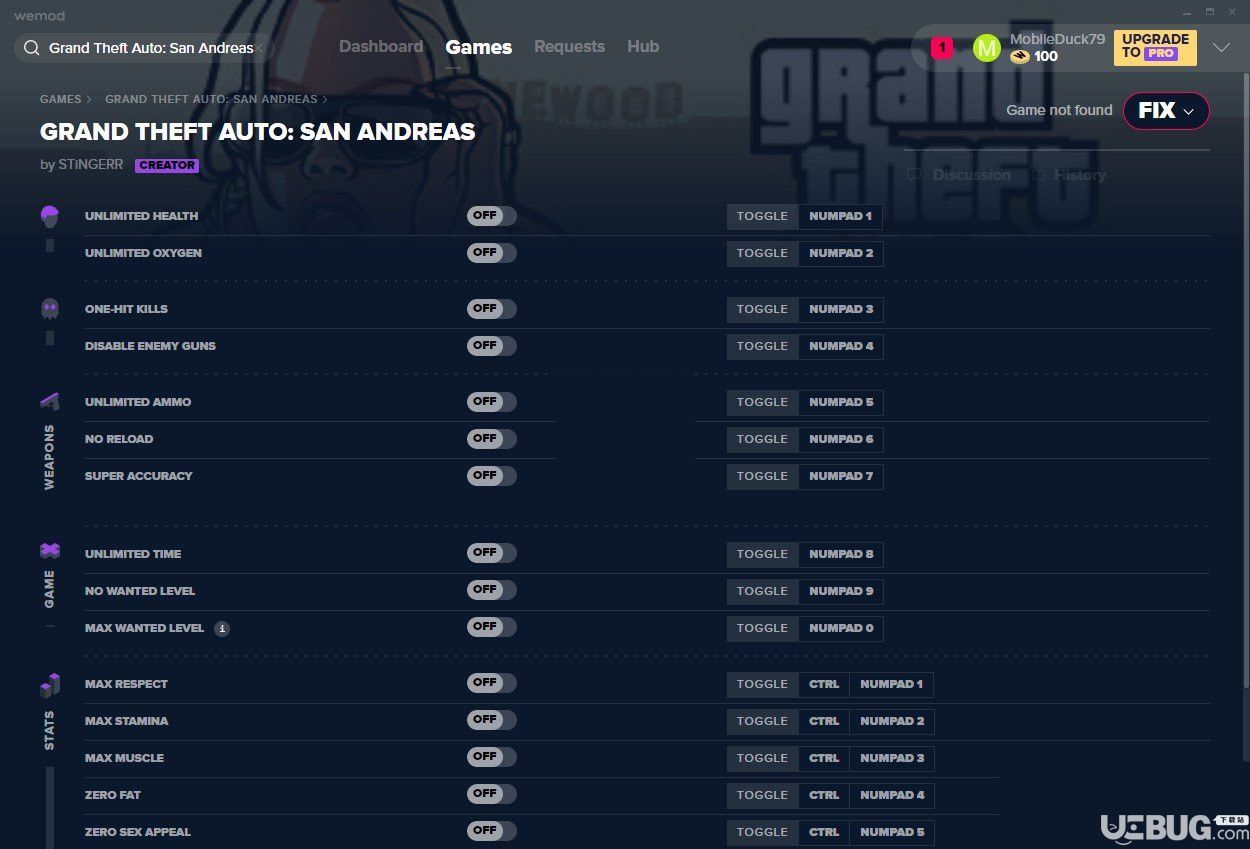This screenshot has width=1250, height=849.
Task: Change hotkey Numpad 0 for Max Wanted Level
Action: click(x=841, y=628)
